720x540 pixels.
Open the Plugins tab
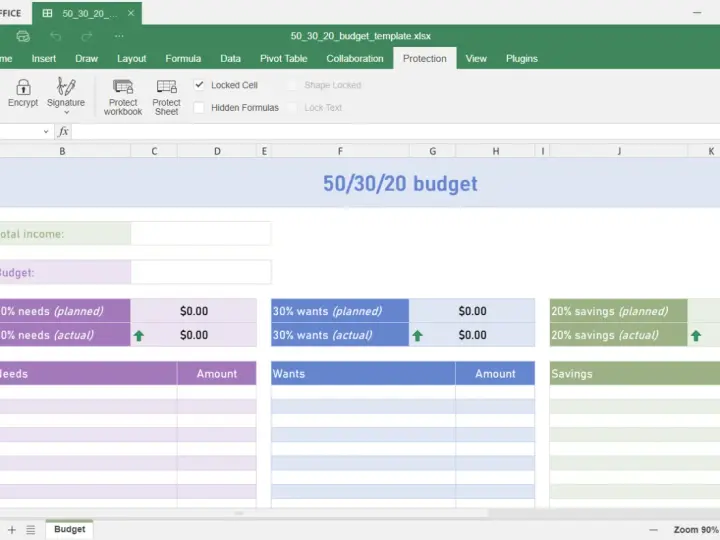click(x=522, y=58)
